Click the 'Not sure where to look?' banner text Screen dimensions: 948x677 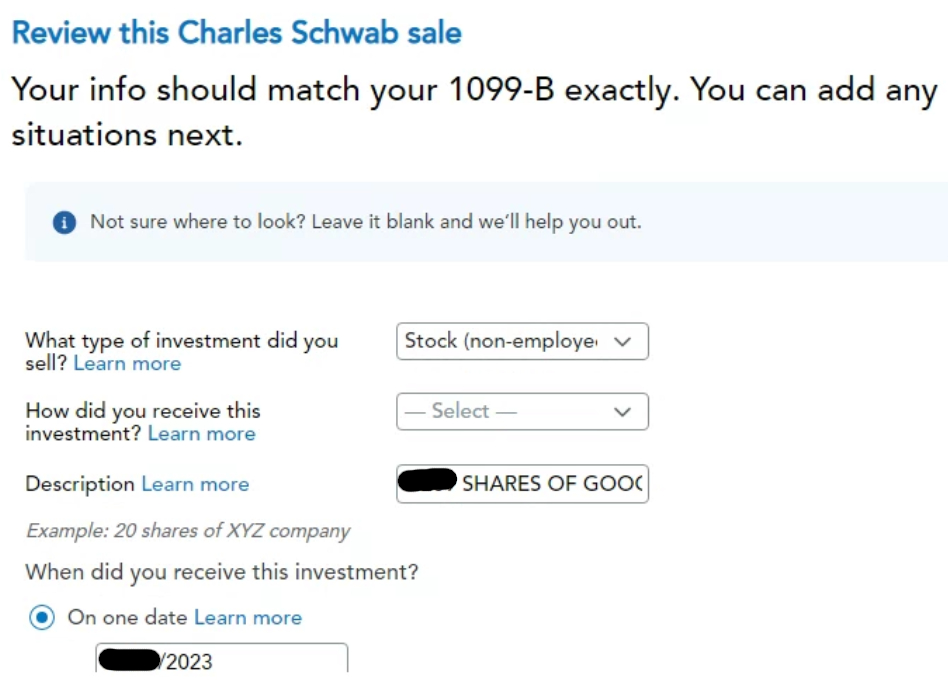[x=366, y=222]
